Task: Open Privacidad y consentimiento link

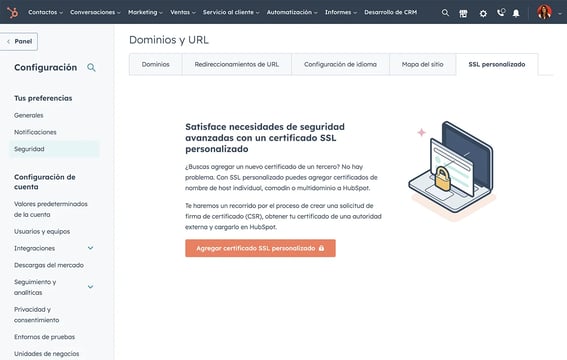Action: click(x=37, y=314)
